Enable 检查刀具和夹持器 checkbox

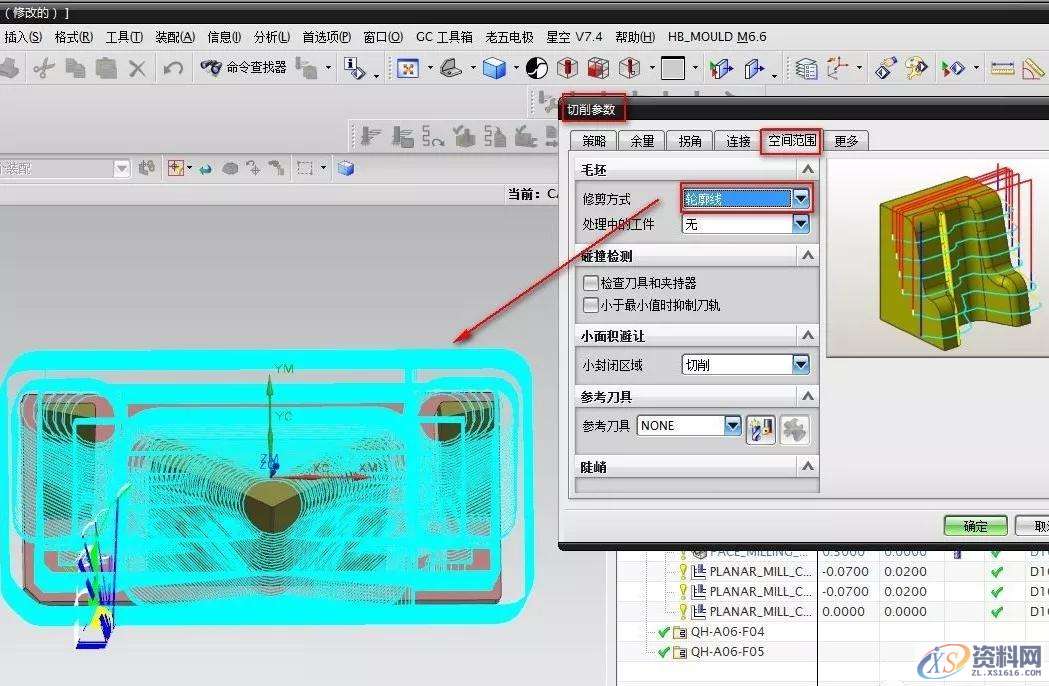coord(590,285)
